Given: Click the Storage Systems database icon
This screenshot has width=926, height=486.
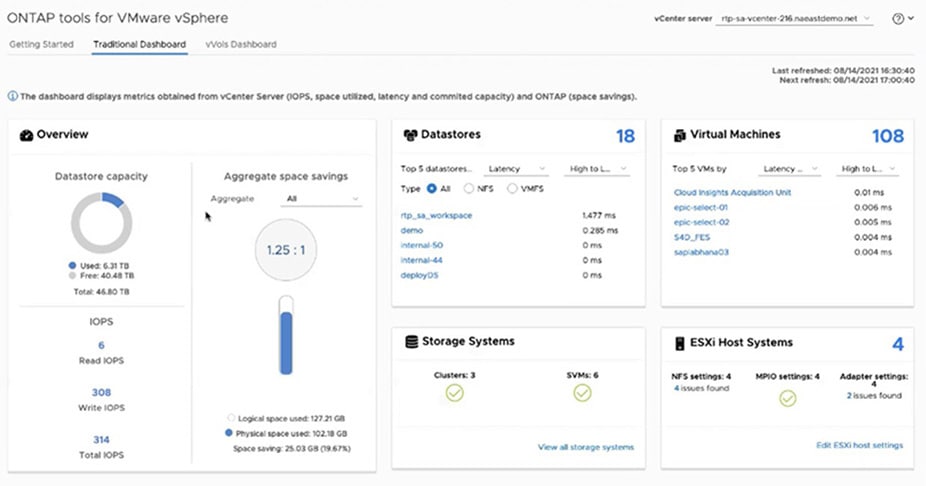Looking at the screenshot, I should point(412,342).
